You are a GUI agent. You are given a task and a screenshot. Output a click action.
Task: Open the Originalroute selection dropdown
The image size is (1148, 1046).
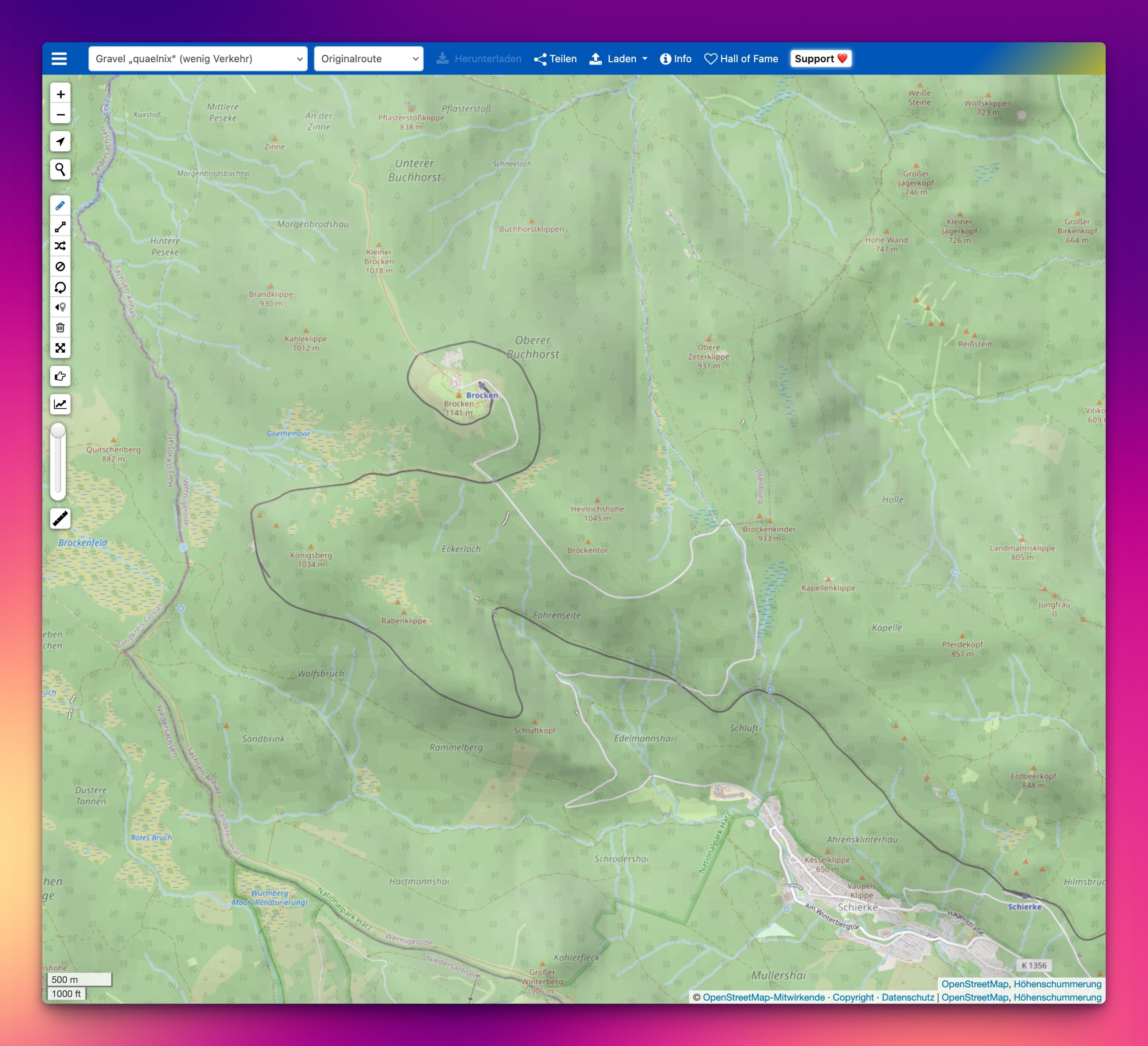click(x=368, y=59)
